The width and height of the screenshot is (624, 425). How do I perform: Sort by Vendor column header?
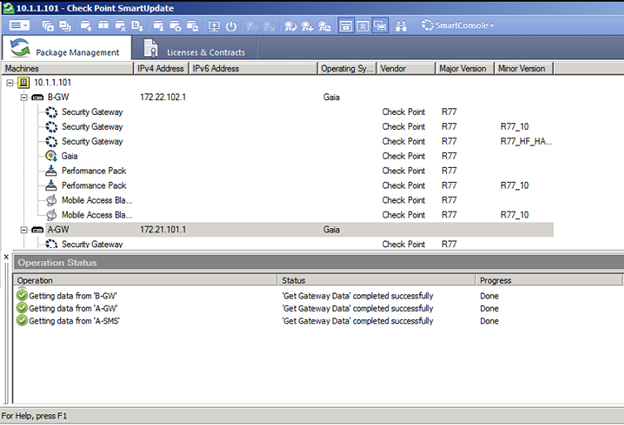coord(406,68)
